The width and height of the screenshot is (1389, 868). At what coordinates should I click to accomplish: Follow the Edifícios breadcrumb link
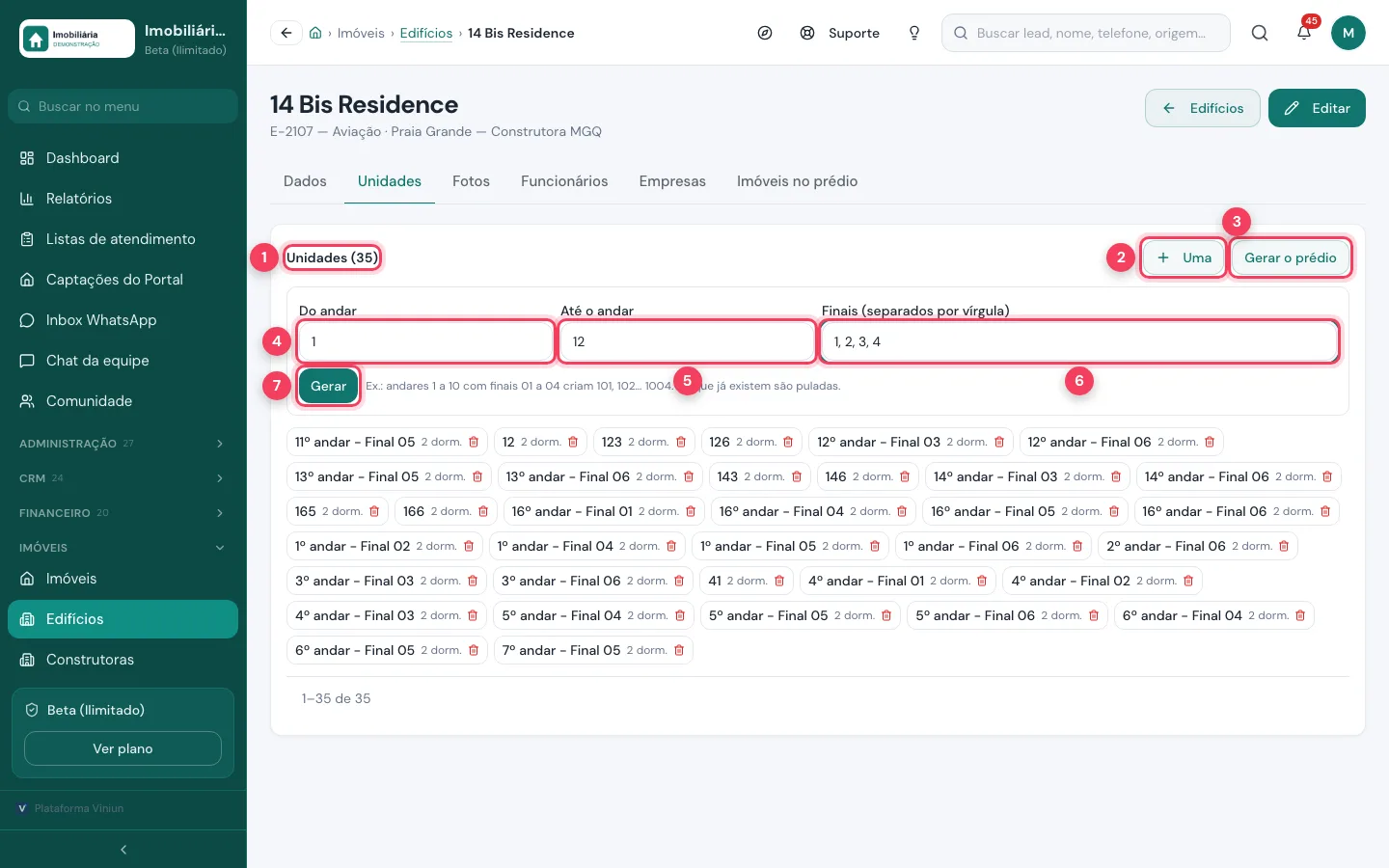click(x=426, y=33)
